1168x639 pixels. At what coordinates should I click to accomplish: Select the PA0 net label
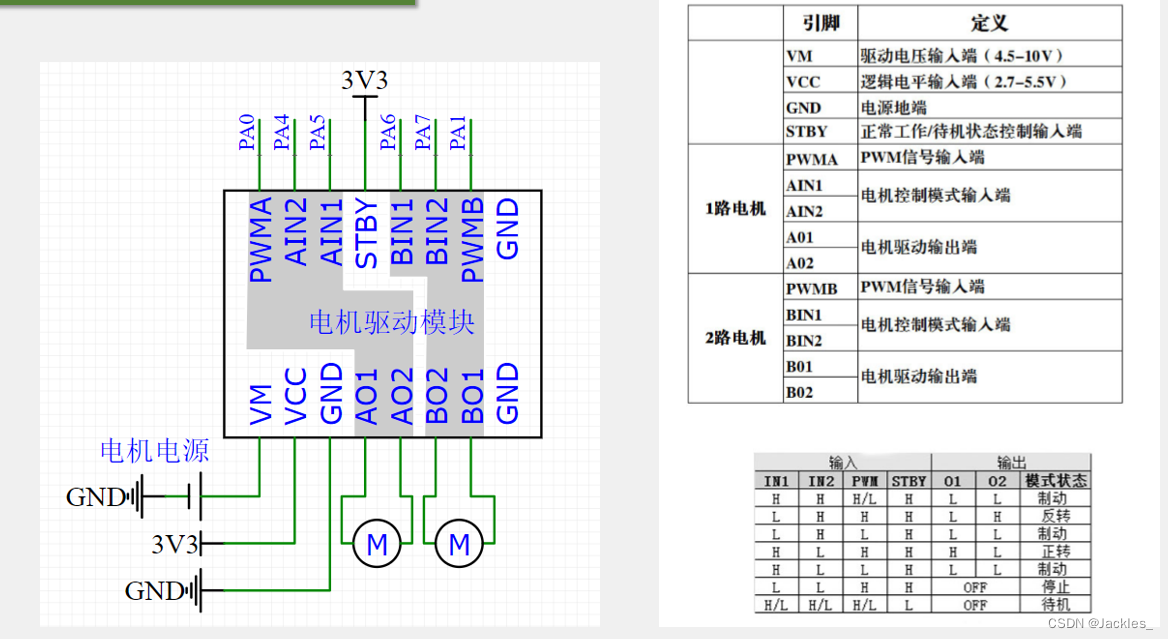(247, 132)
